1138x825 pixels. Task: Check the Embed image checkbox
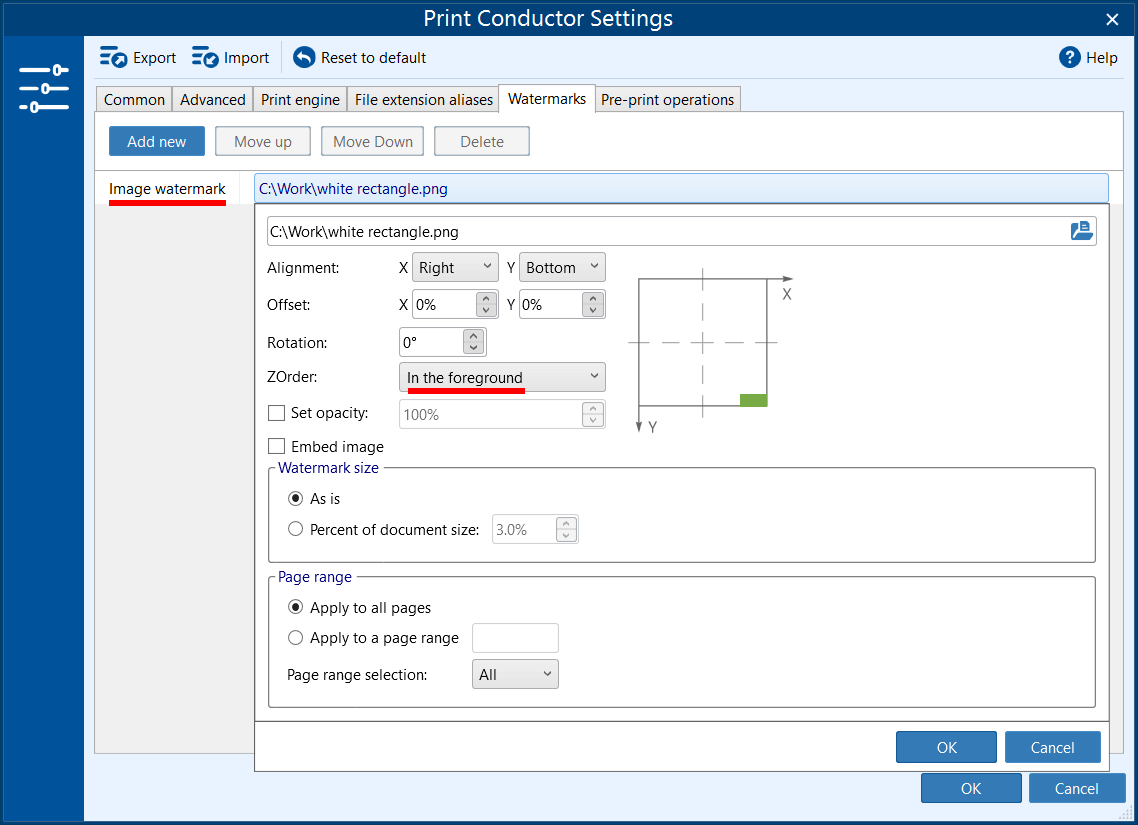click(x=277, y=447)
